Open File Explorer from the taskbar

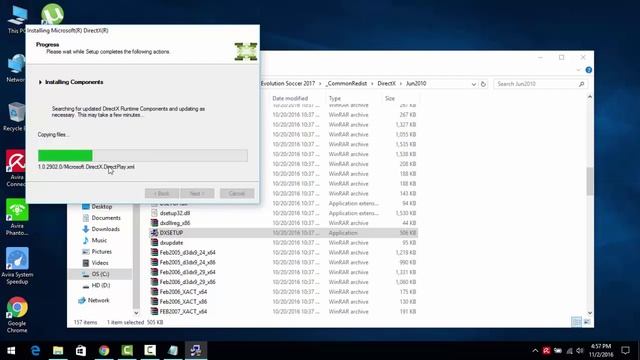[x=58, y=350]
